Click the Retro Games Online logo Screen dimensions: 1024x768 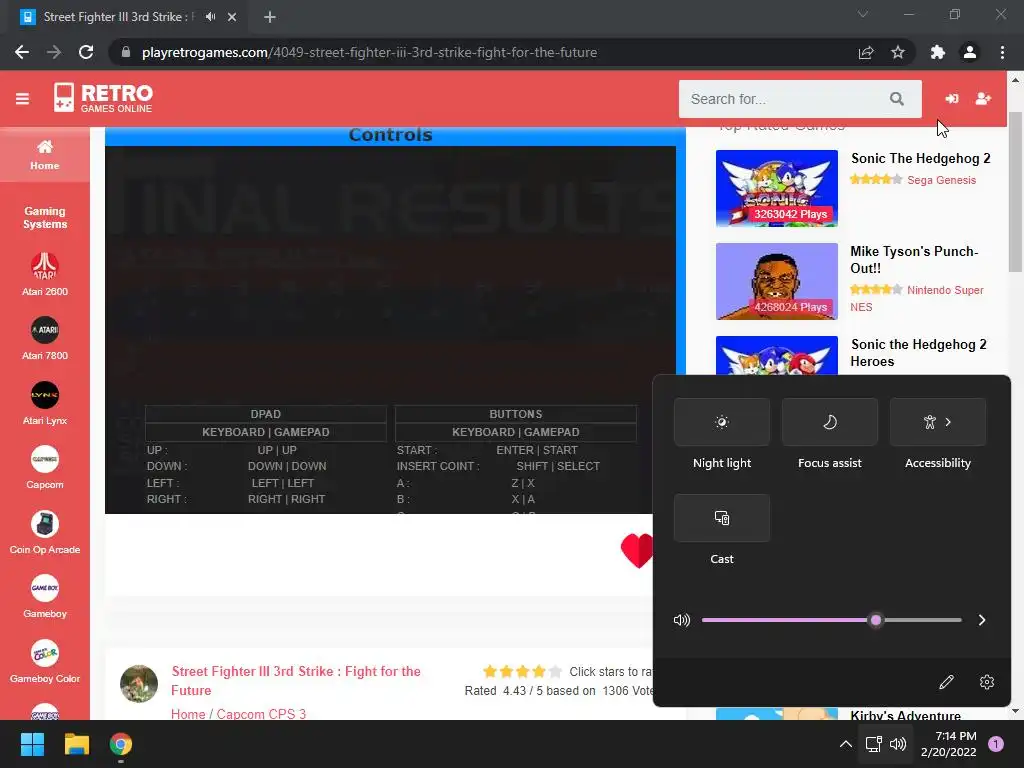pos(103,98)
